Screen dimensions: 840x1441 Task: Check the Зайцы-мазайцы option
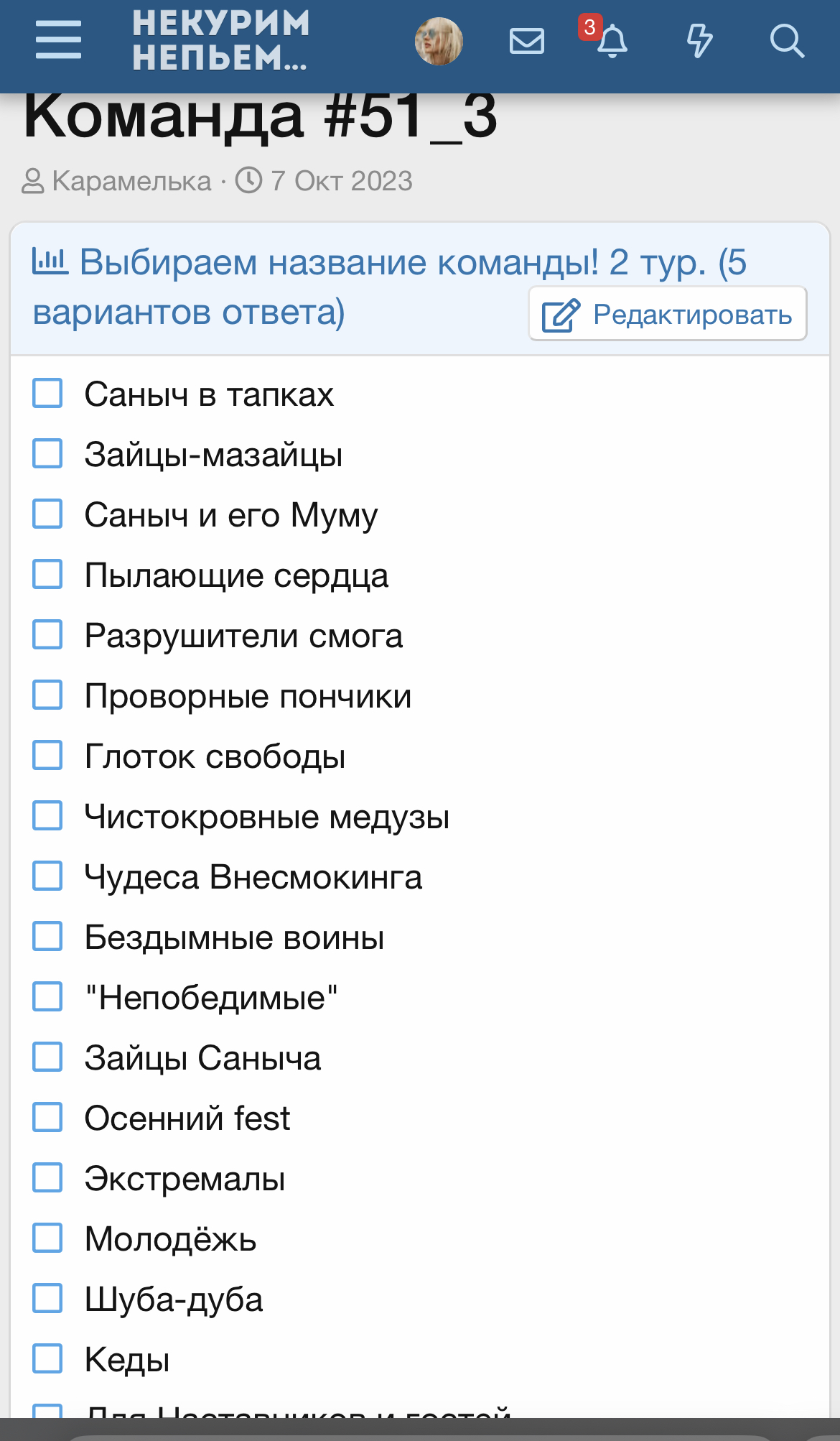tap(48, 454)
